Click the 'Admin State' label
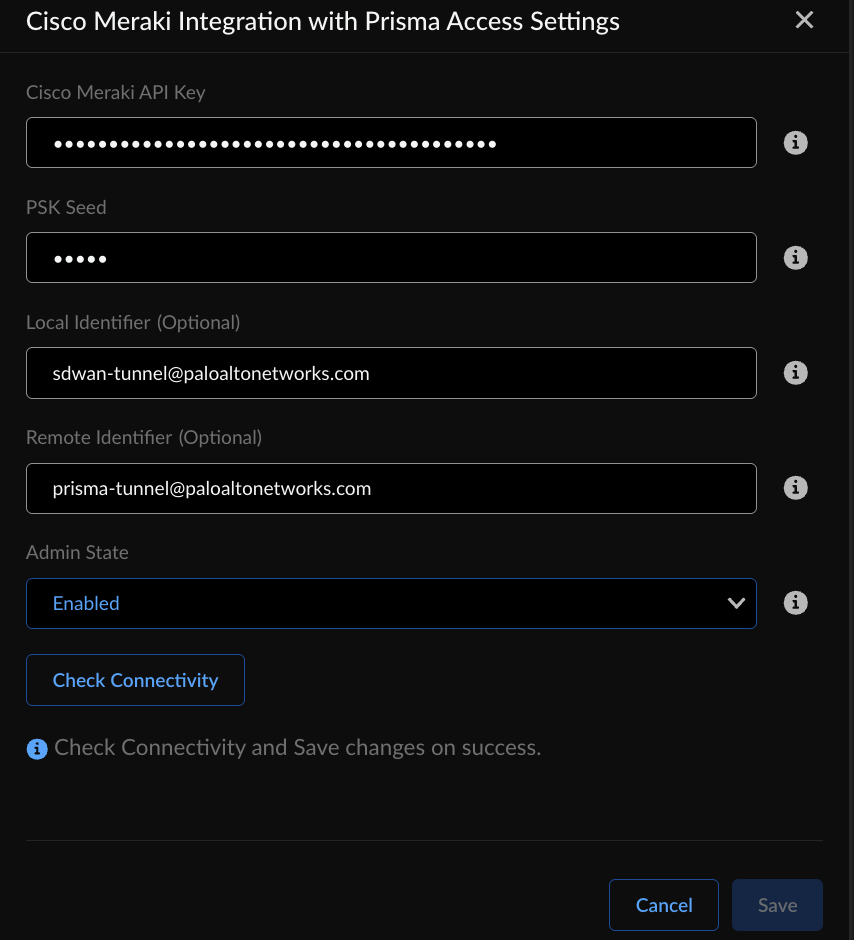 77,552
